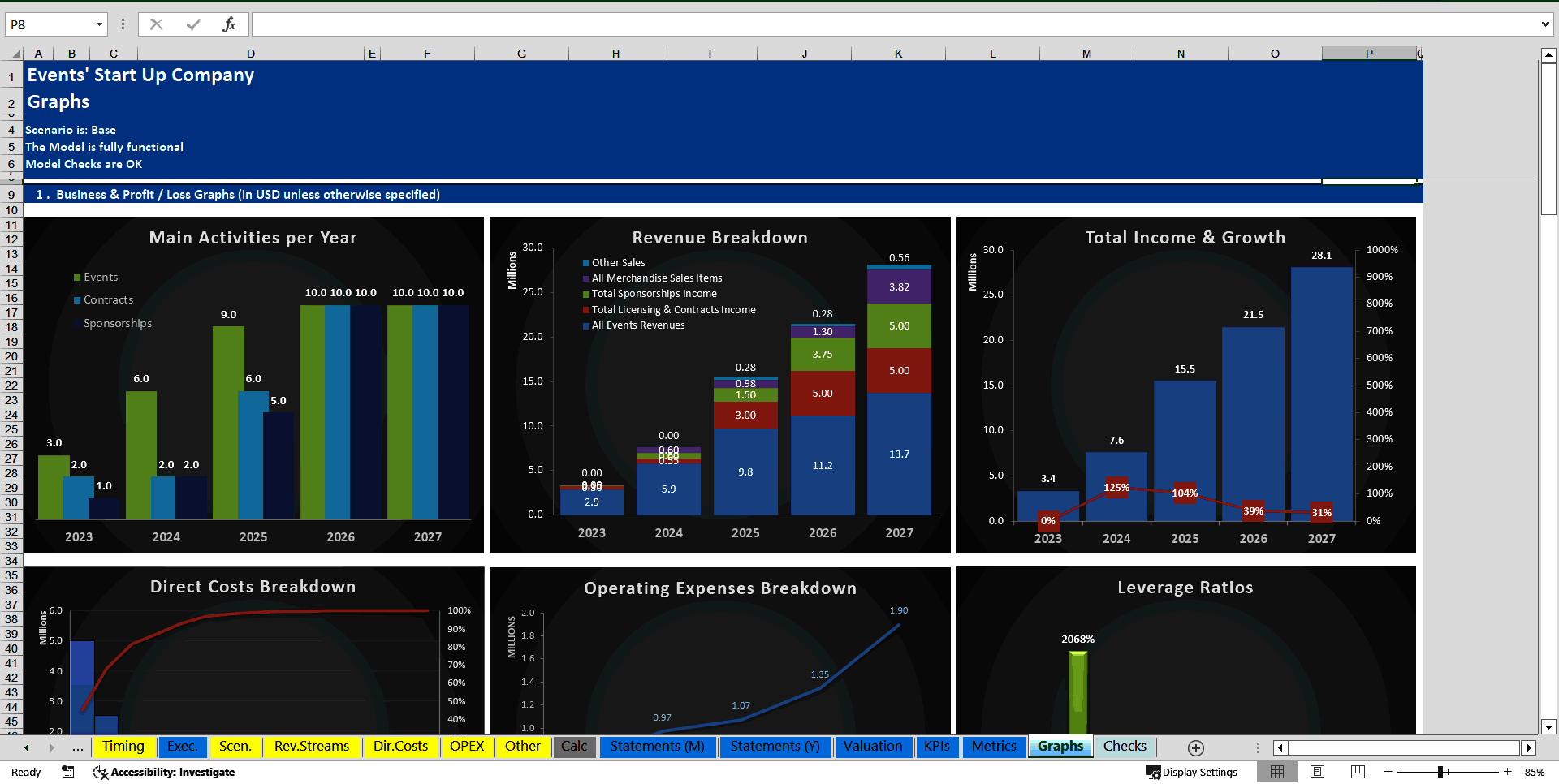Click the Select All corner triangle

click(x=15, y=54)
